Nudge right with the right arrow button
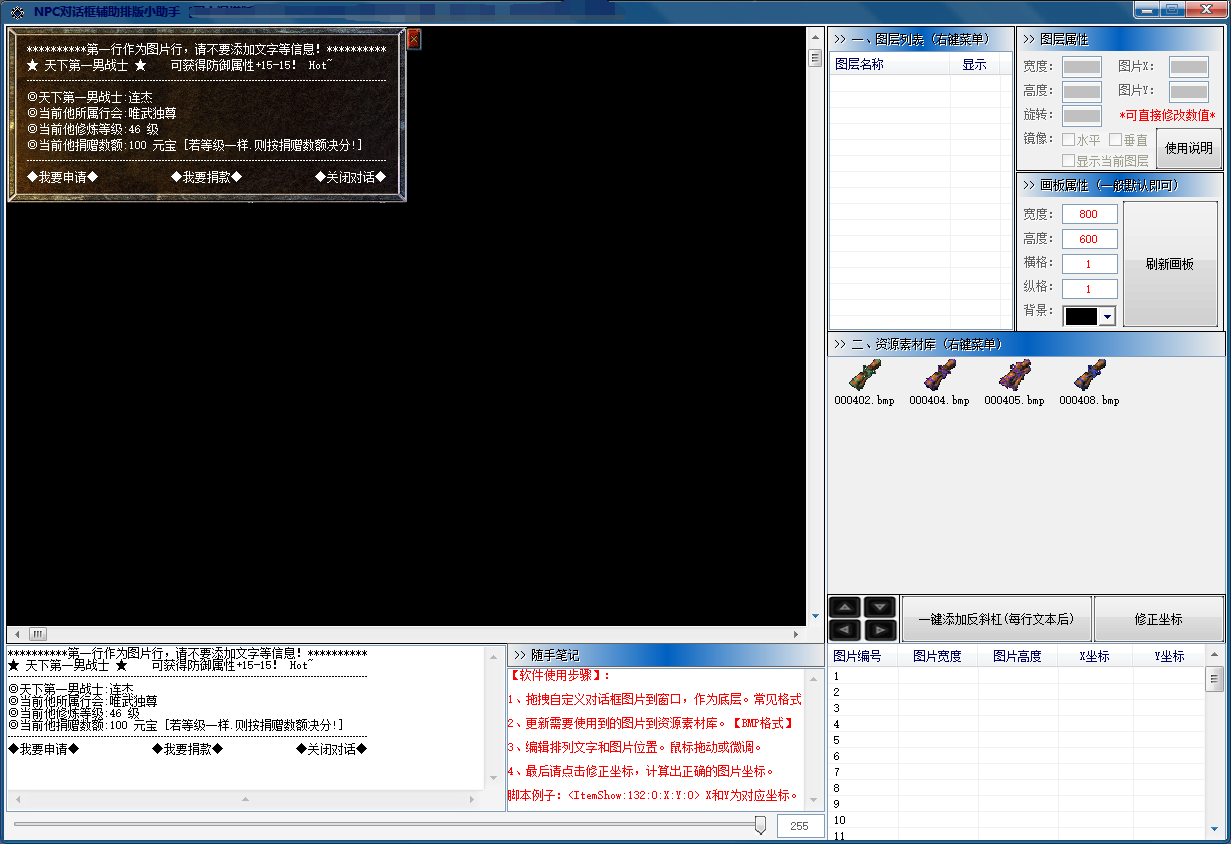1231x844 pixels. (880, 630)
